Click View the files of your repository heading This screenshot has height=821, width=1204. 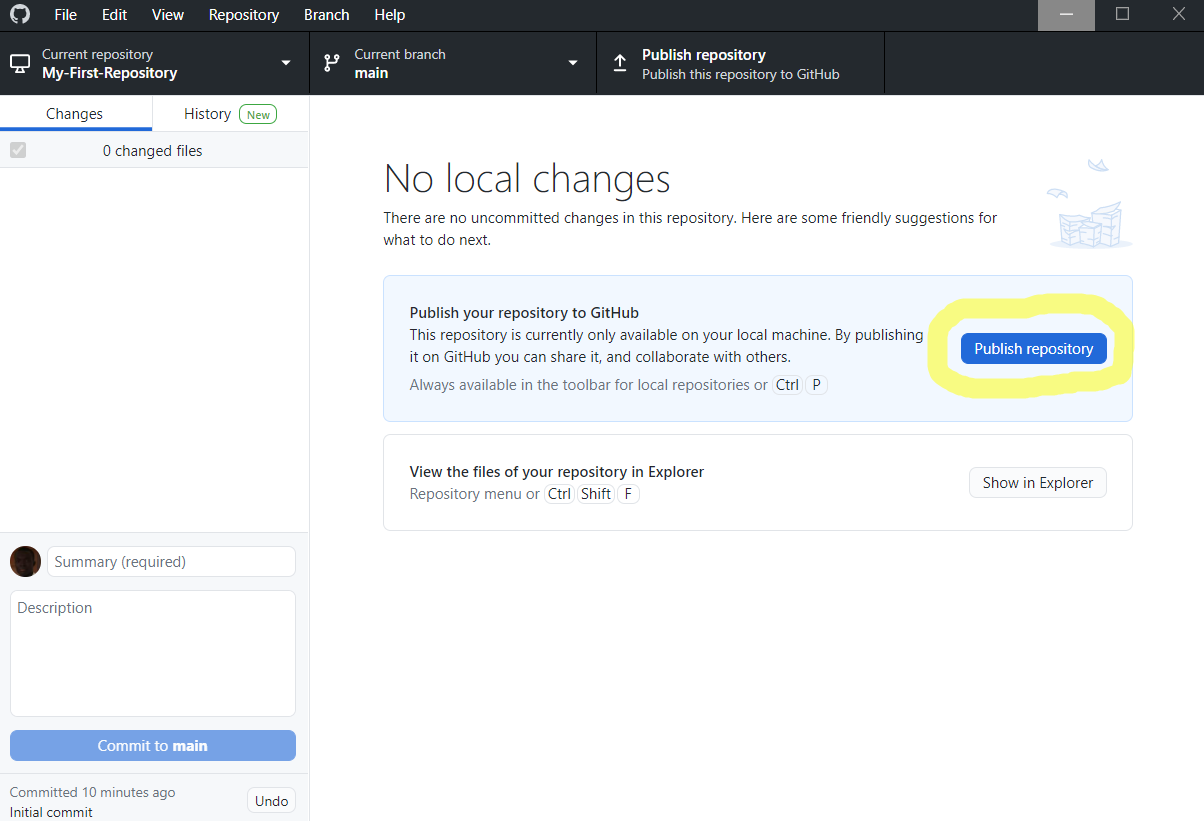[559, 471]
